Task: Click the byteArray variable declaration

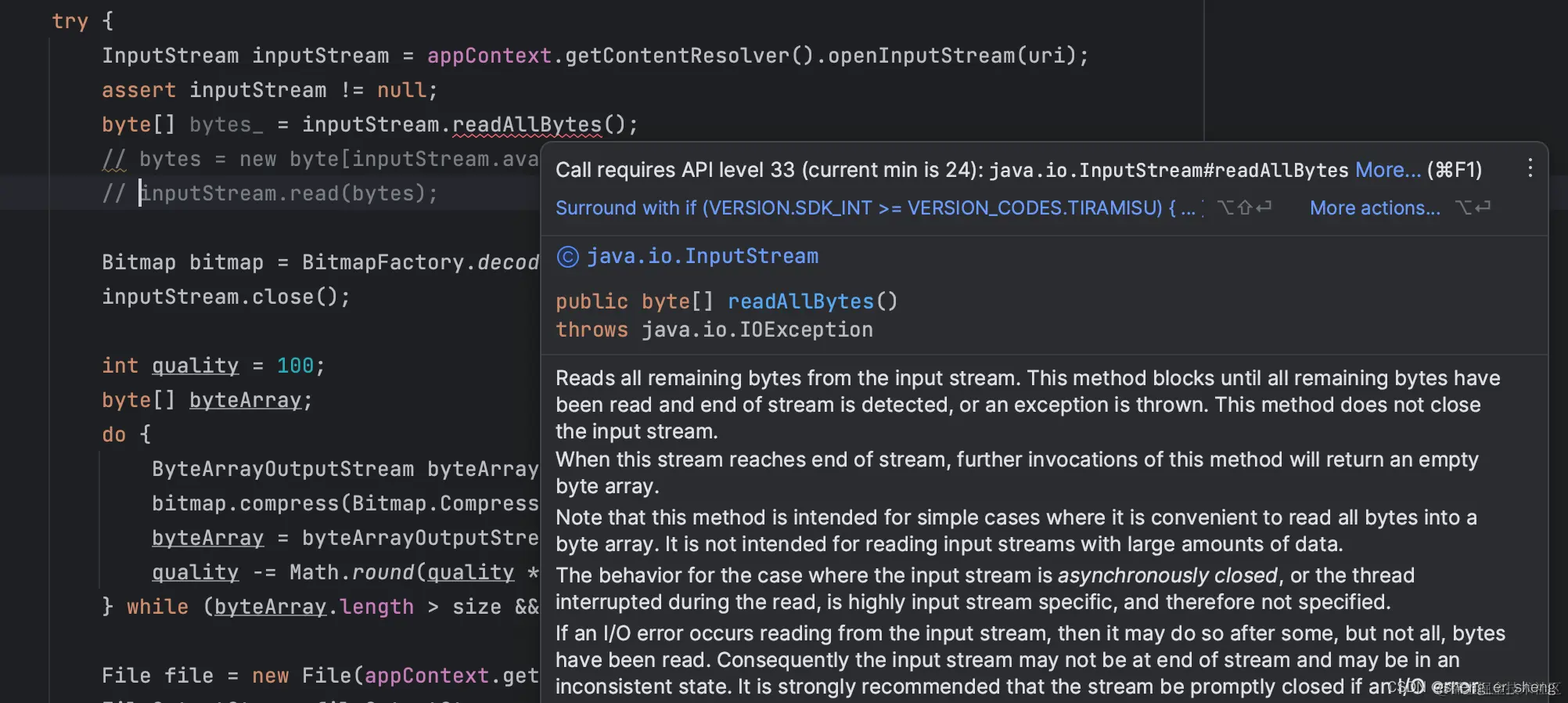Action: [245, 400]
